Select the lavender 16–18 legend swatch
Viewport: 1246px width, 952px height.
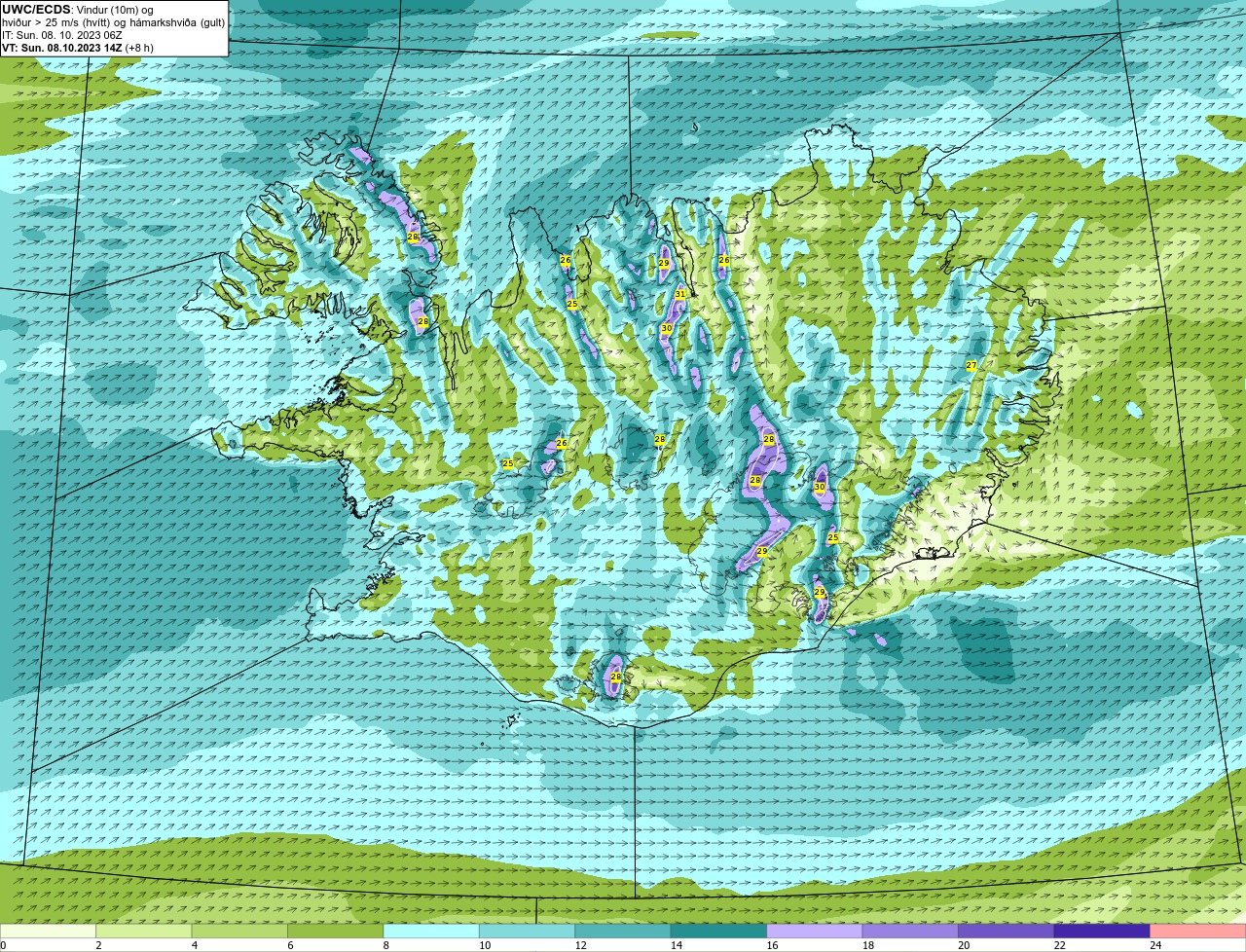816,931
